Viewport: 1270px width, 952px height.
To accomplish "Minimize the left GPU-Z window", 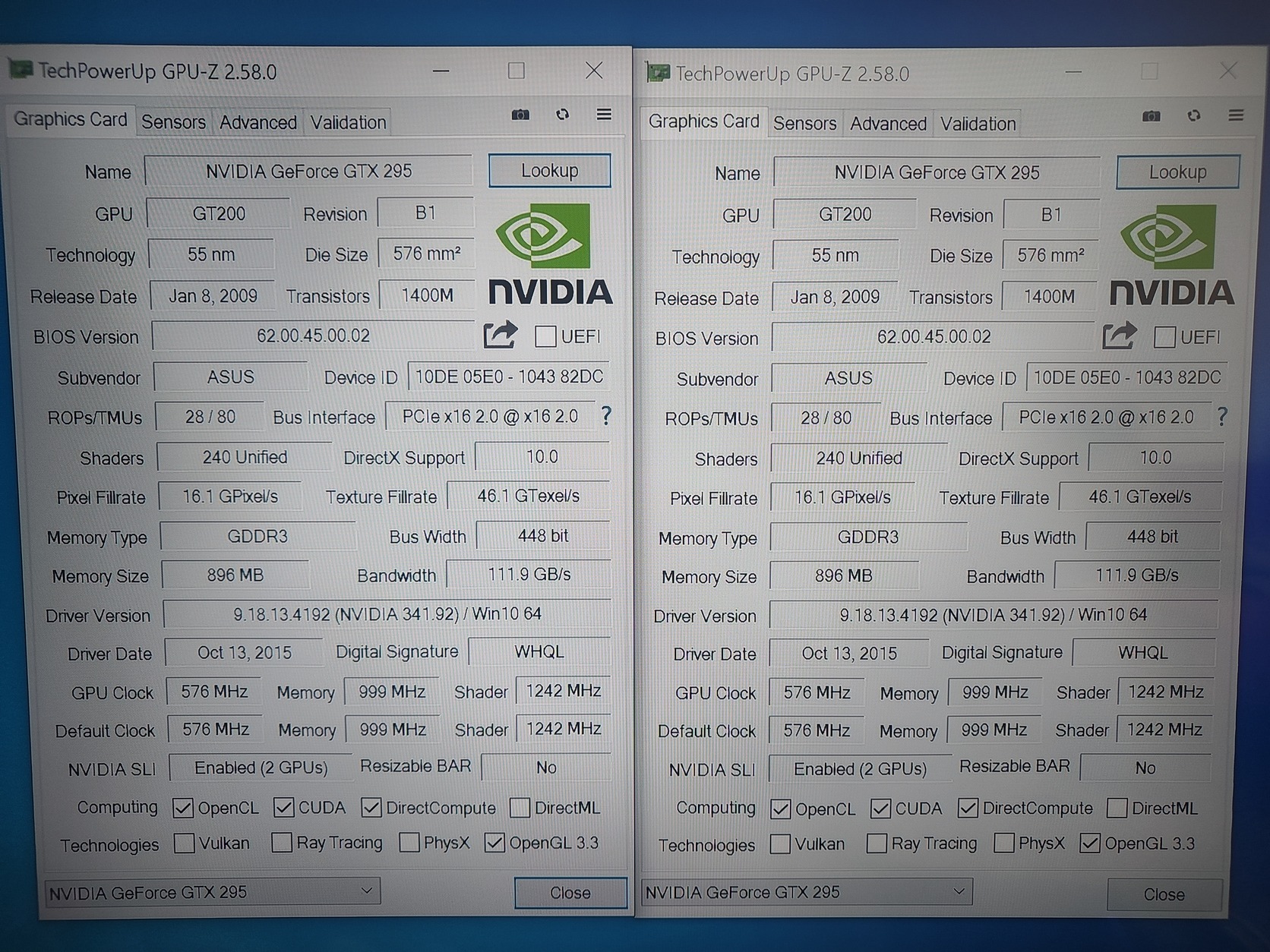I will click(x=441, y=71).
